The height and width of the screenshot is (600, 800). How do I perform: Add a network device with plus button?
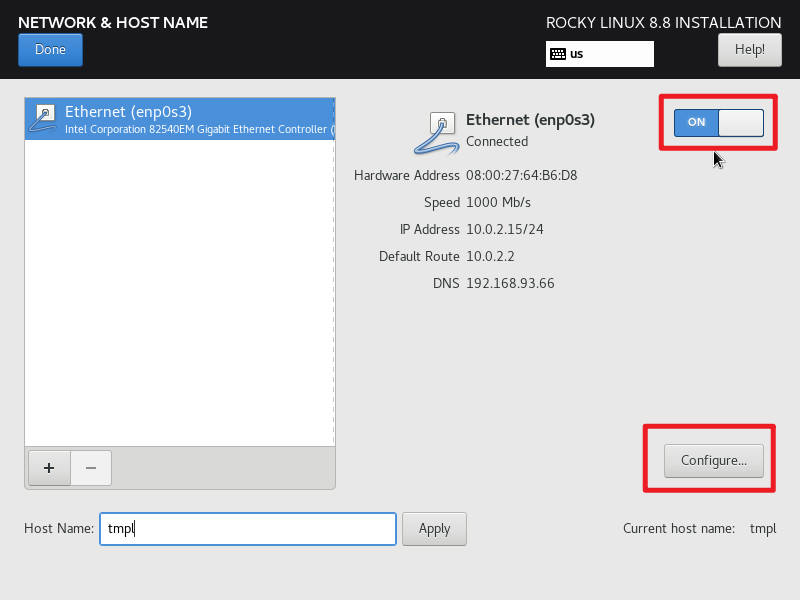point(49,468)
